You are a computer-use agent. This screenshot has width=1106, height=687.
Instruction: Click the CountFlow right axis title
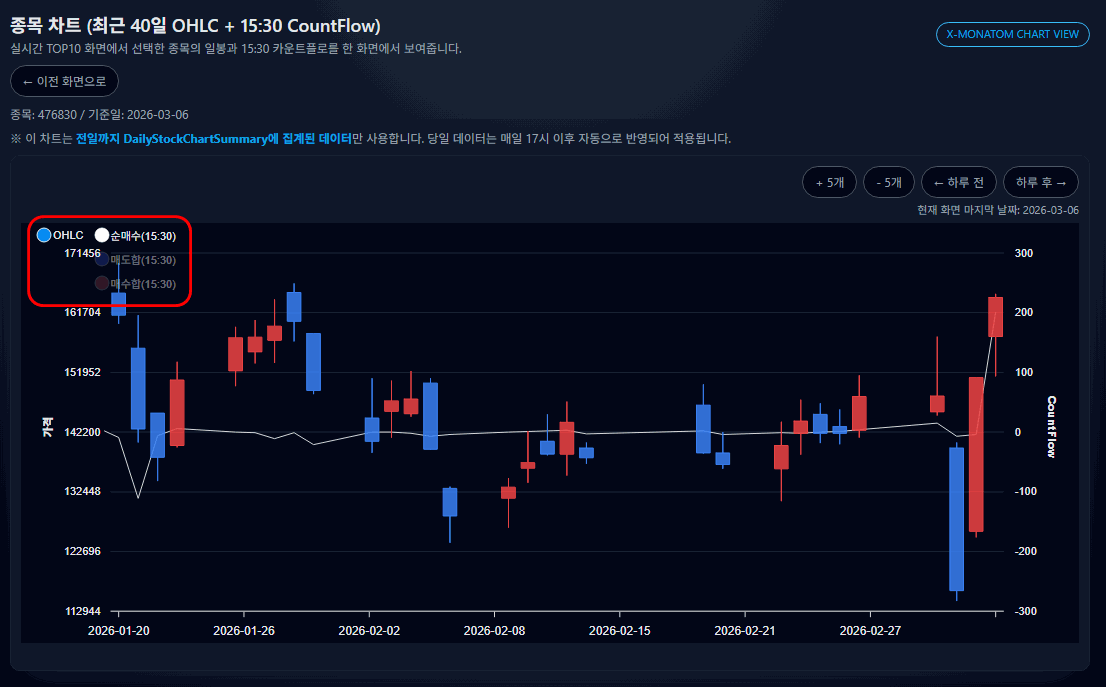pyautogui.click(x=1051, y=427)
